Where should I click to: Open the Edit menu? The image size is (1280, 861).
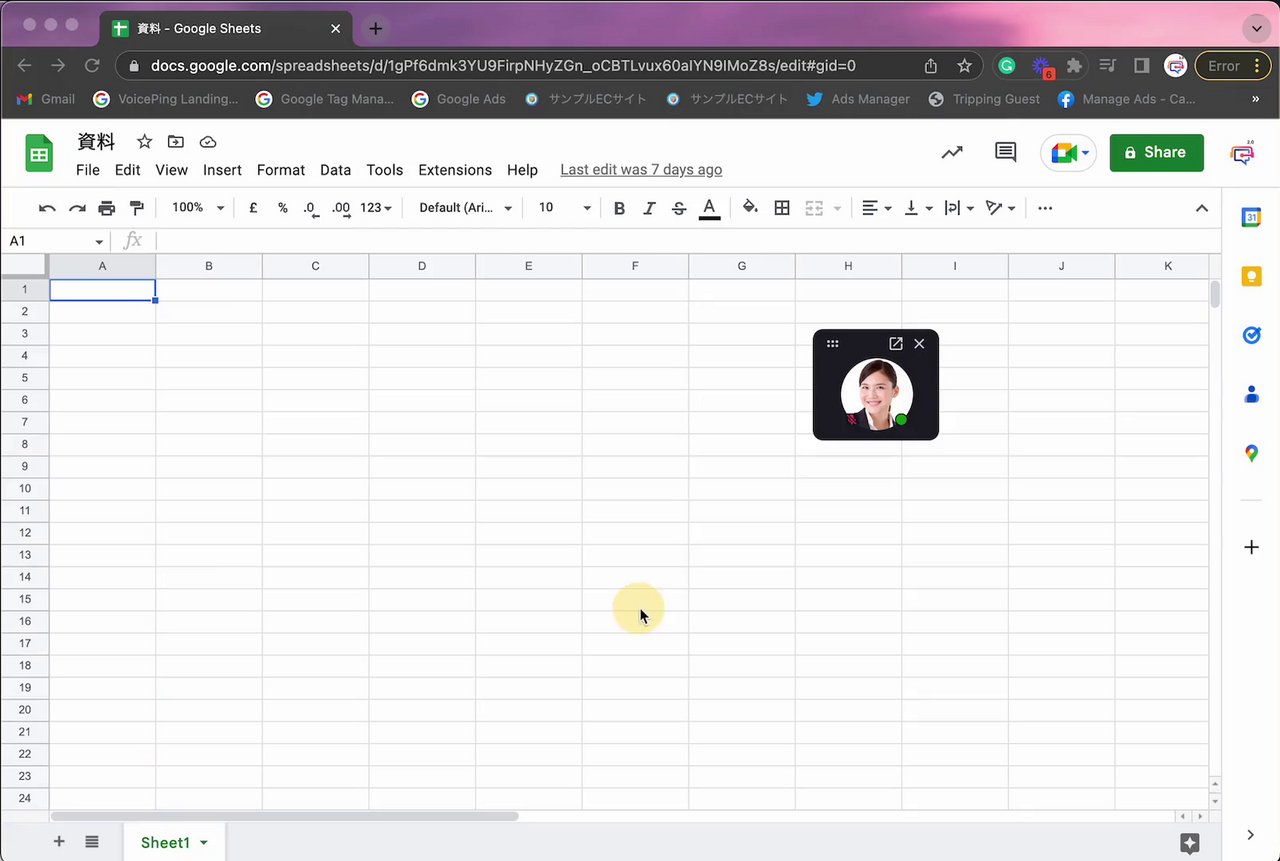127,170
